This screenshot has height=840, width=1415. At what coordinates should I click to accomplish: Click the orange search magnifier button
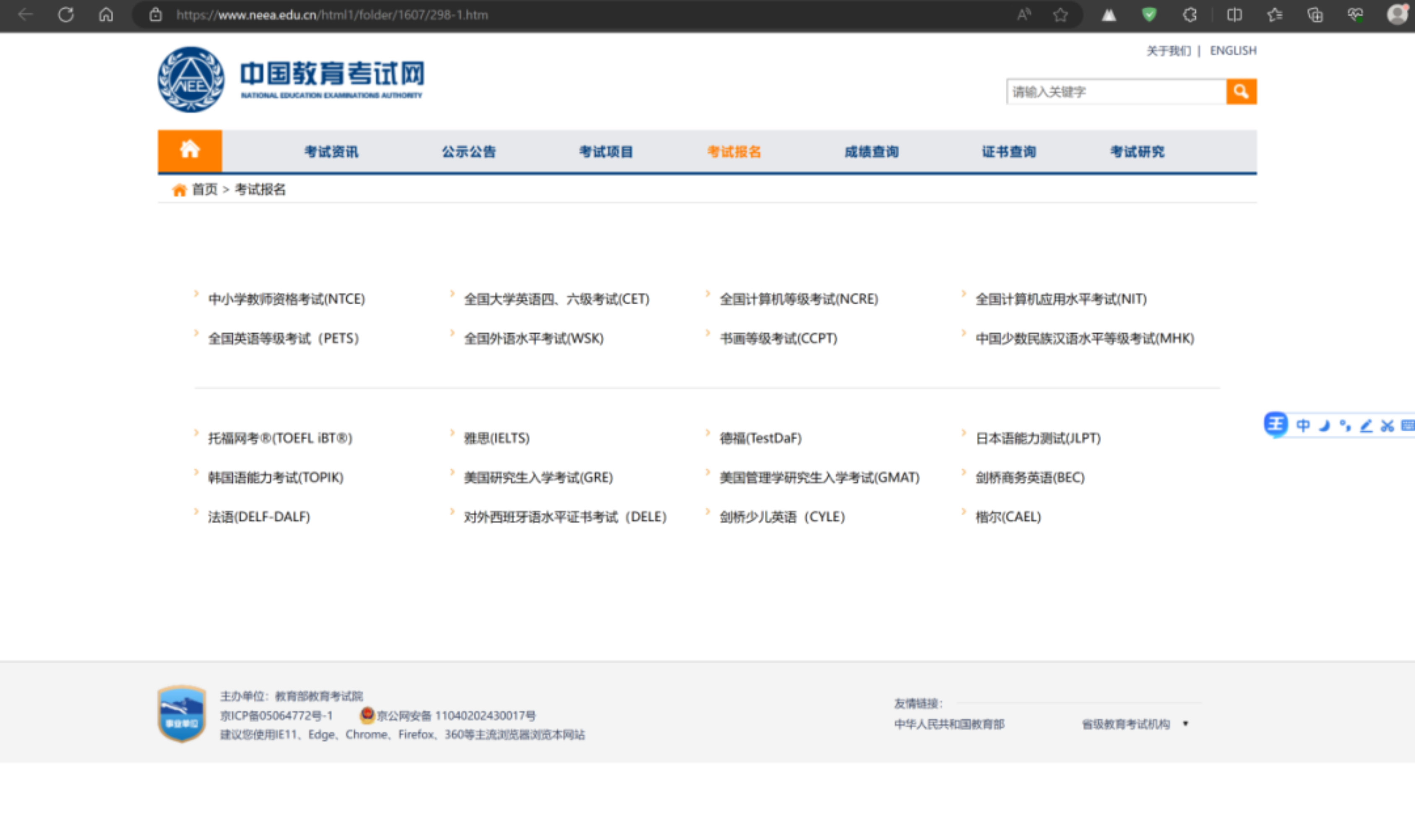click(1241, 91)
